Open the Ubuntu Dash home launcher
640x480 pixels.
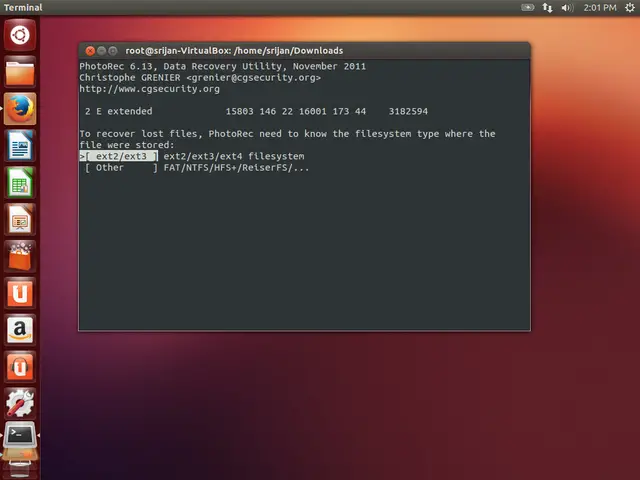20,35
